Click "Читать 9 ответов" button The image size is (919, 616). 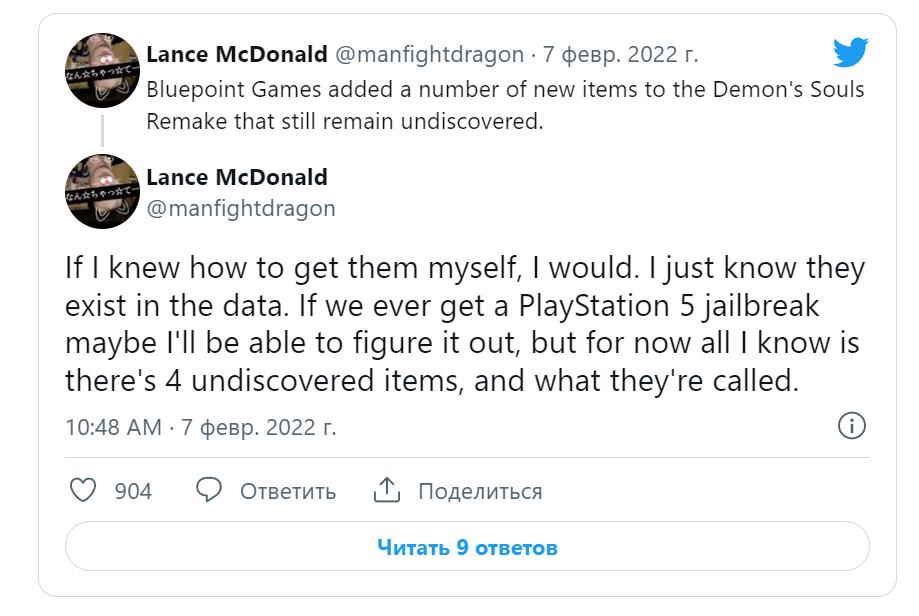[x=467, y=548]
